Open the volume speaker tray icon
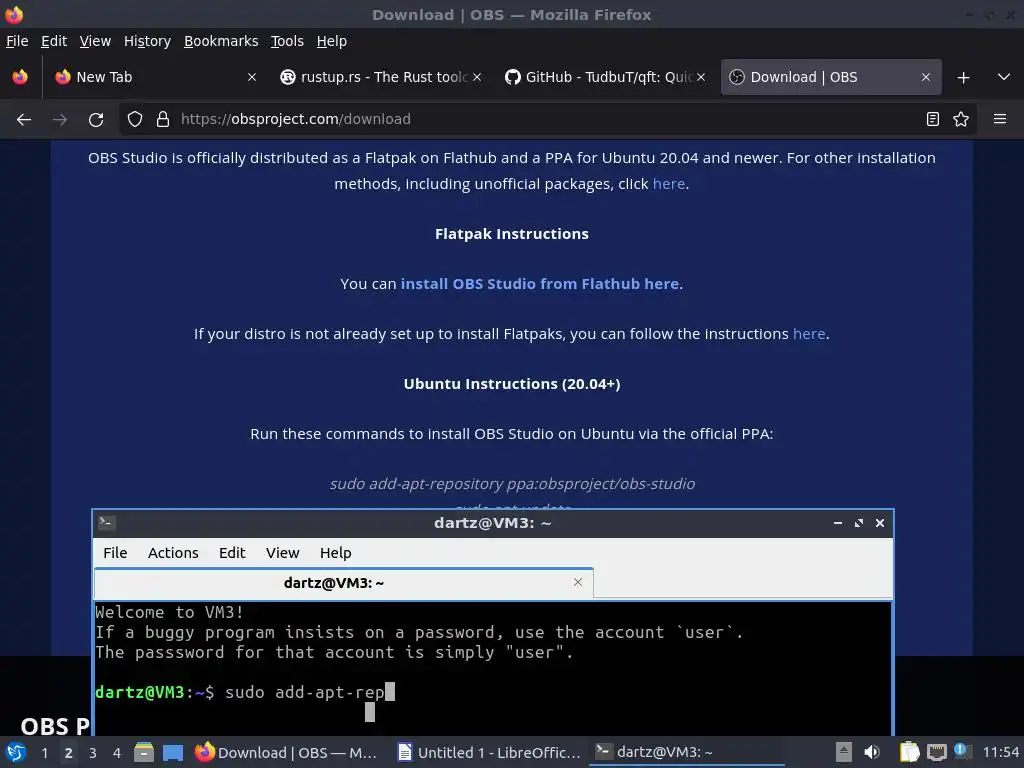Viewport: 1024px width, 768px height. (872, 752)
